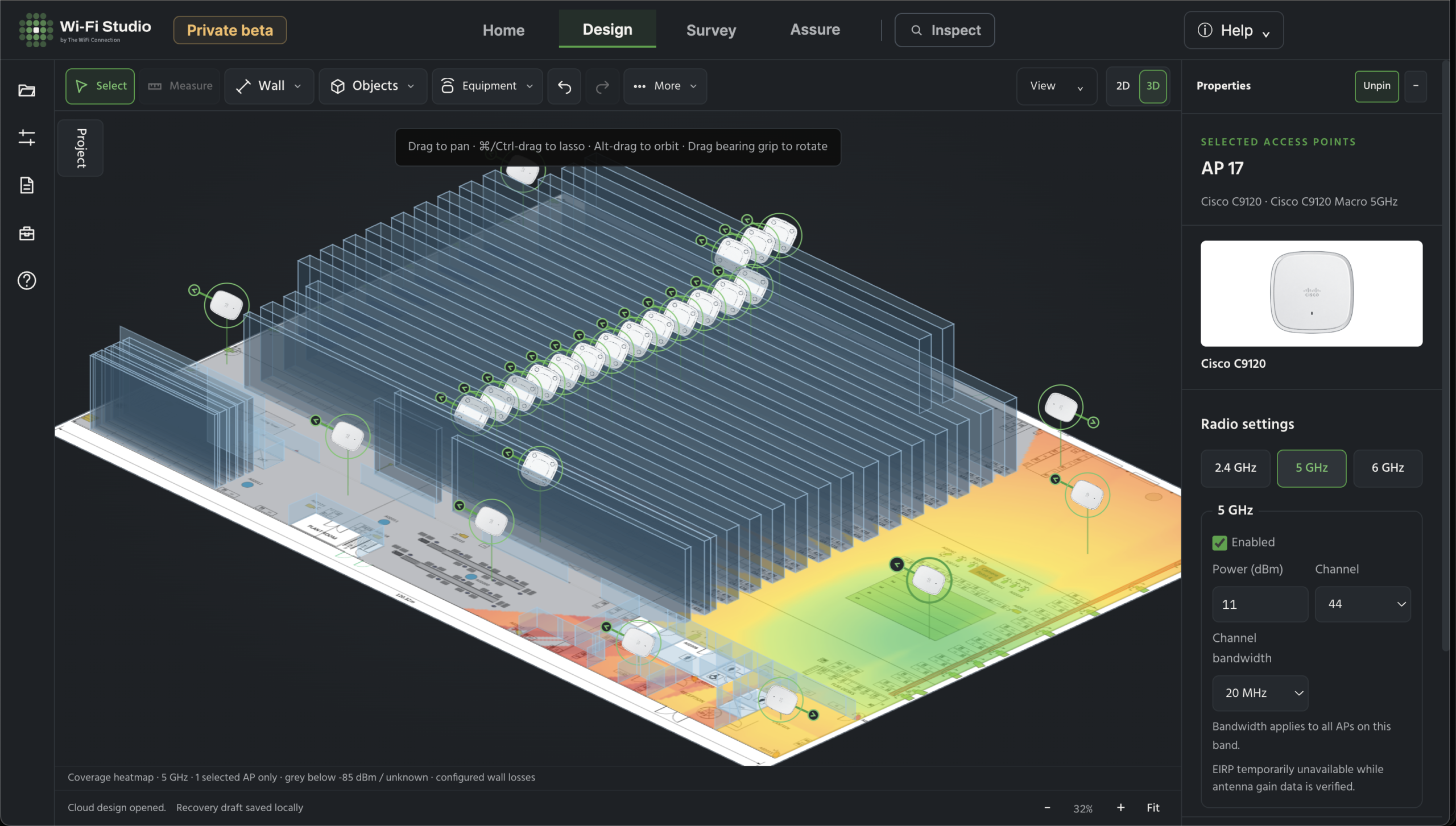
Task: Click the info icon on Help
Action: tap(1205, 30)
